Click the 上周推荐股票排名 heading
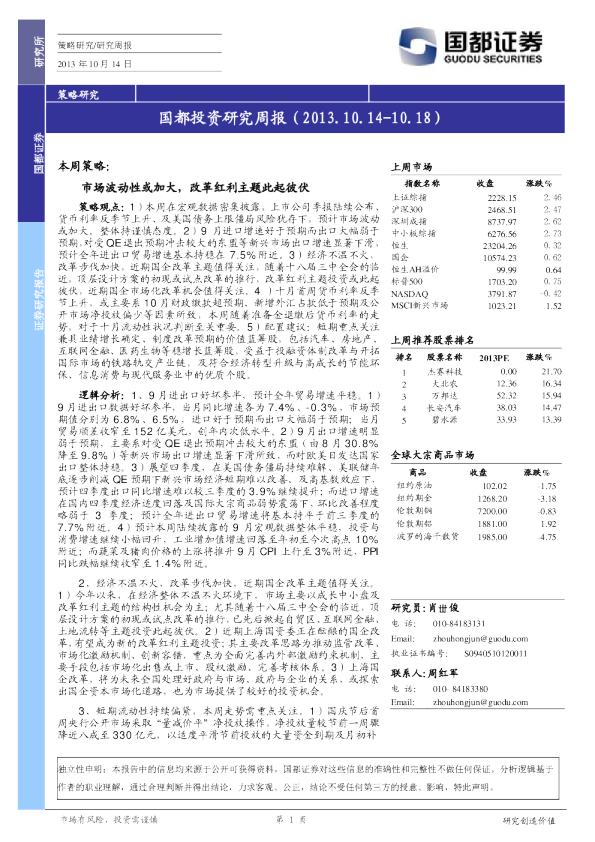 click(x=432, y=340)
